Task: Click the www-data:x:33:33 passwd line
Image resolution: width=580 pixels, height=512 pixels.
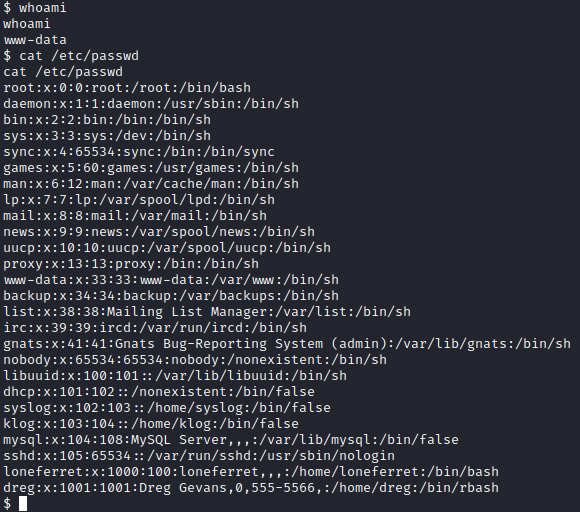Action: [x=171, y=280]
